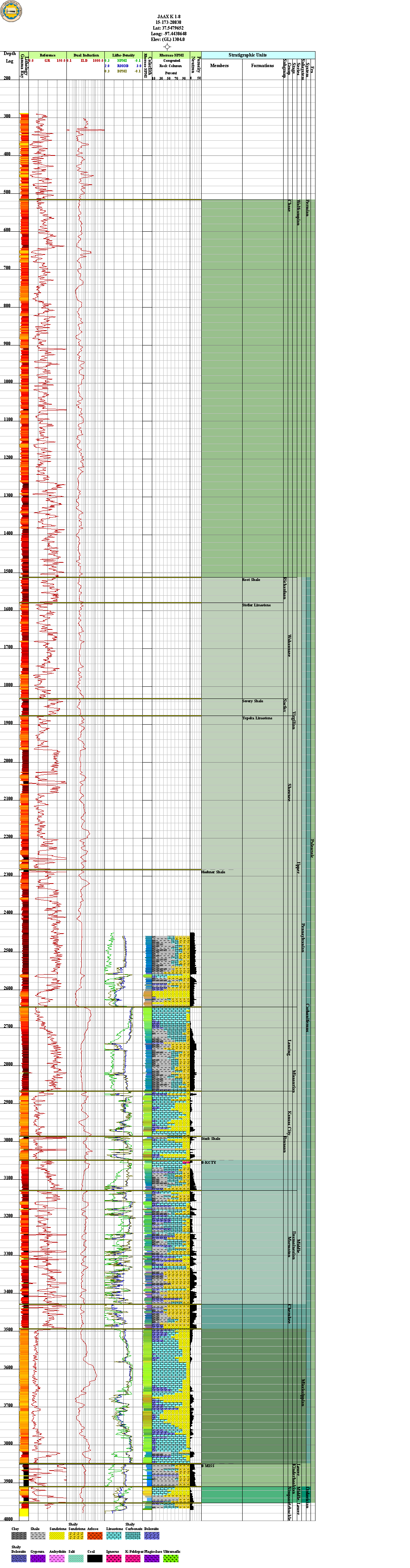Image resolution: width=410 pixels, height=1568 pixels.
Task: Click the vertical 'Cherokee' group label
Action: click(x=289, y=1314)
